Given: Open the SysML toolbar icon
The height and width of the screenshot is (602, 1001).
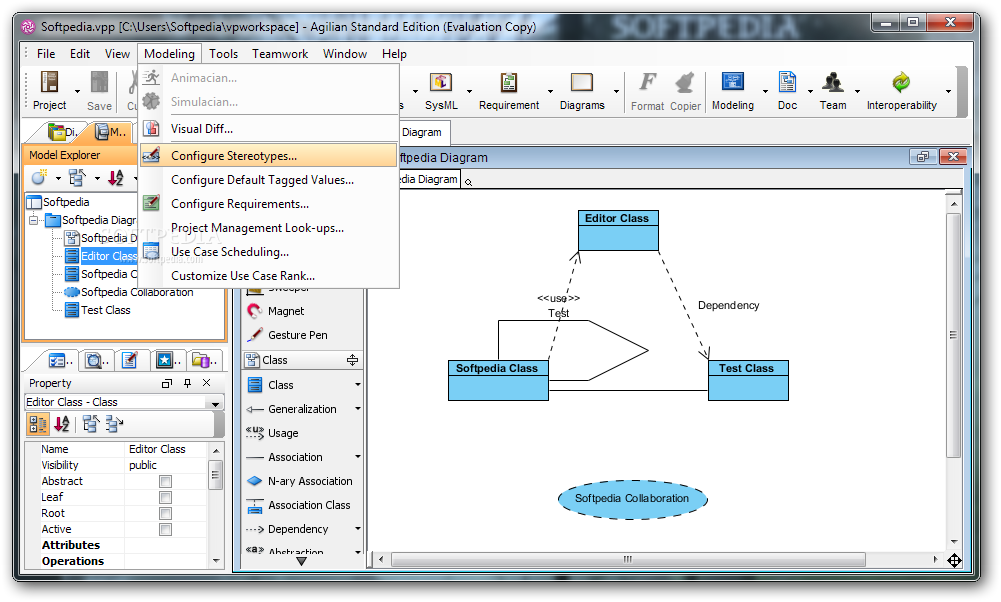Looking at the screenshot, I should point(440,91).
